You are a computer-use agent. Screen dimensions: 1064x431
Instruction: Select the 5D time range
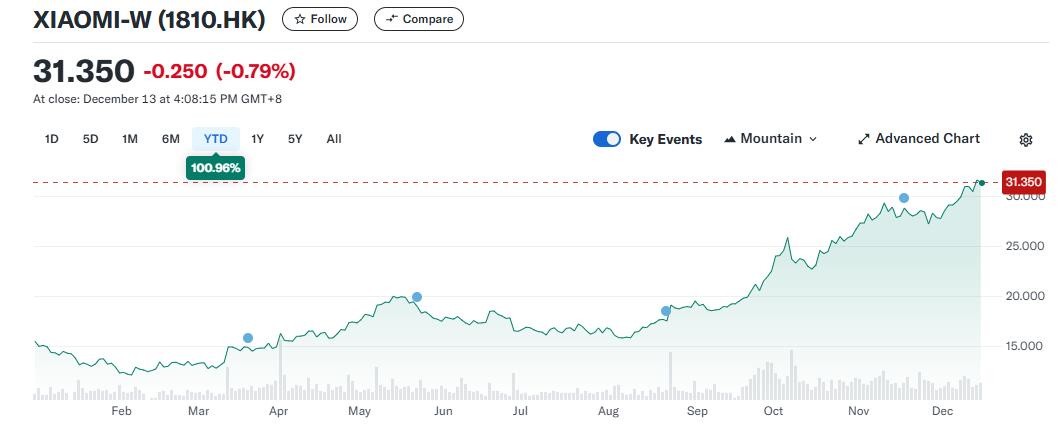pyautogui.click(x=90, y=139)
